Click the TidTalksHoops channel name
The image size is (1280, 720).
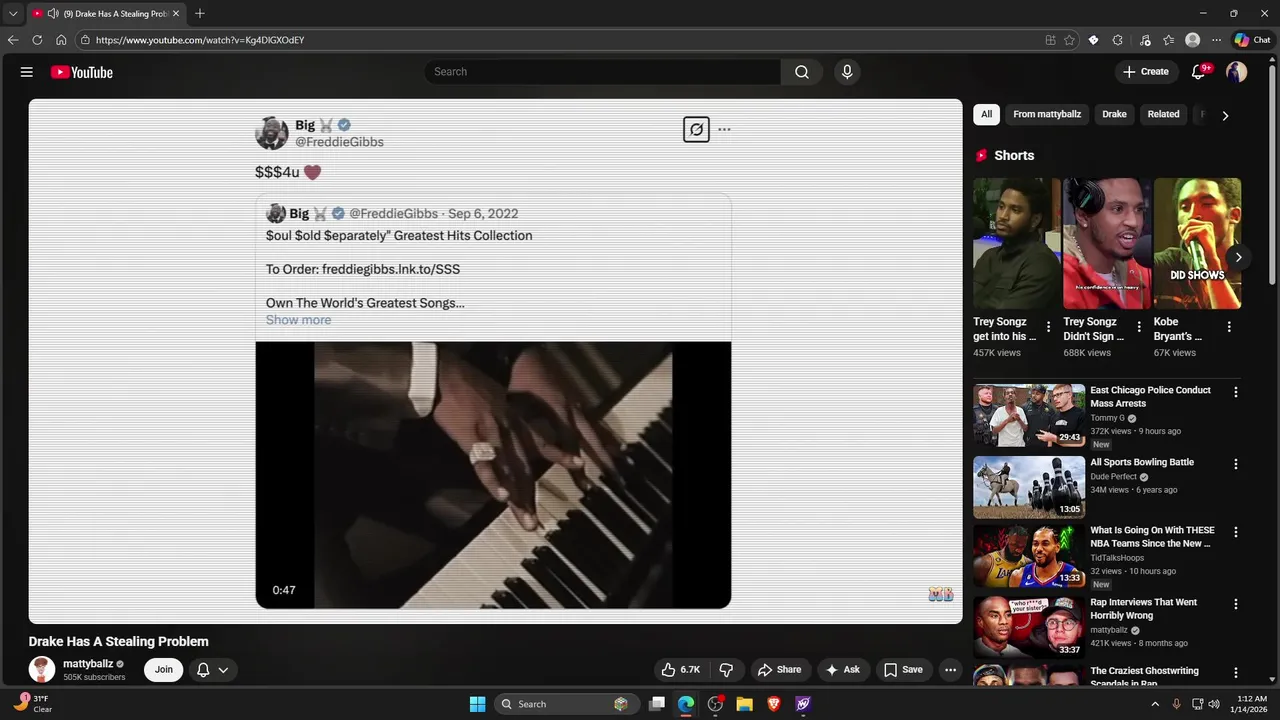point(1117,558)
